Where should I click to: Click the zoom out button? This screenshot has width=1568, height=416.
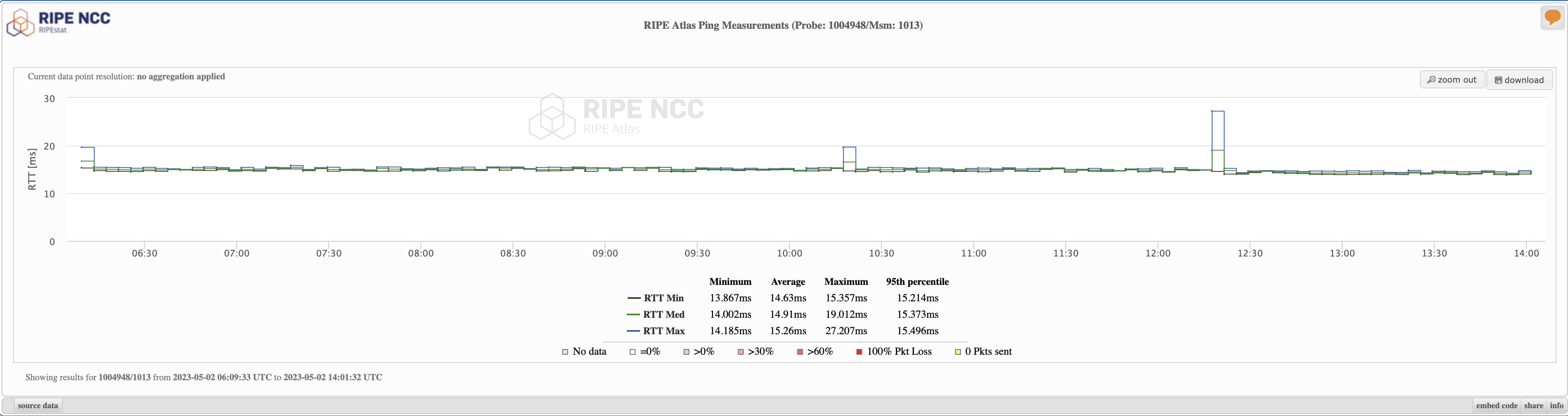(1452, 80)
